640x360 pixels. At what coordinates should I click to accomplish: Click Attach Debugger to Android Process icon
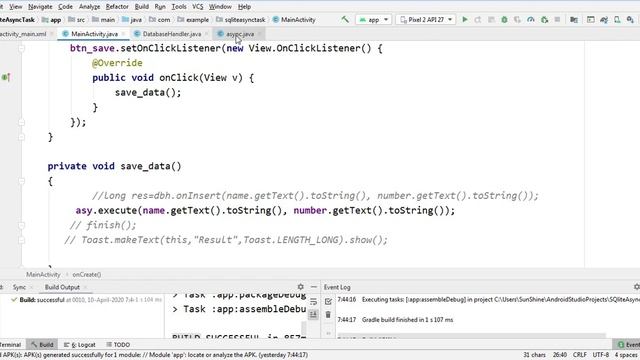544,19
